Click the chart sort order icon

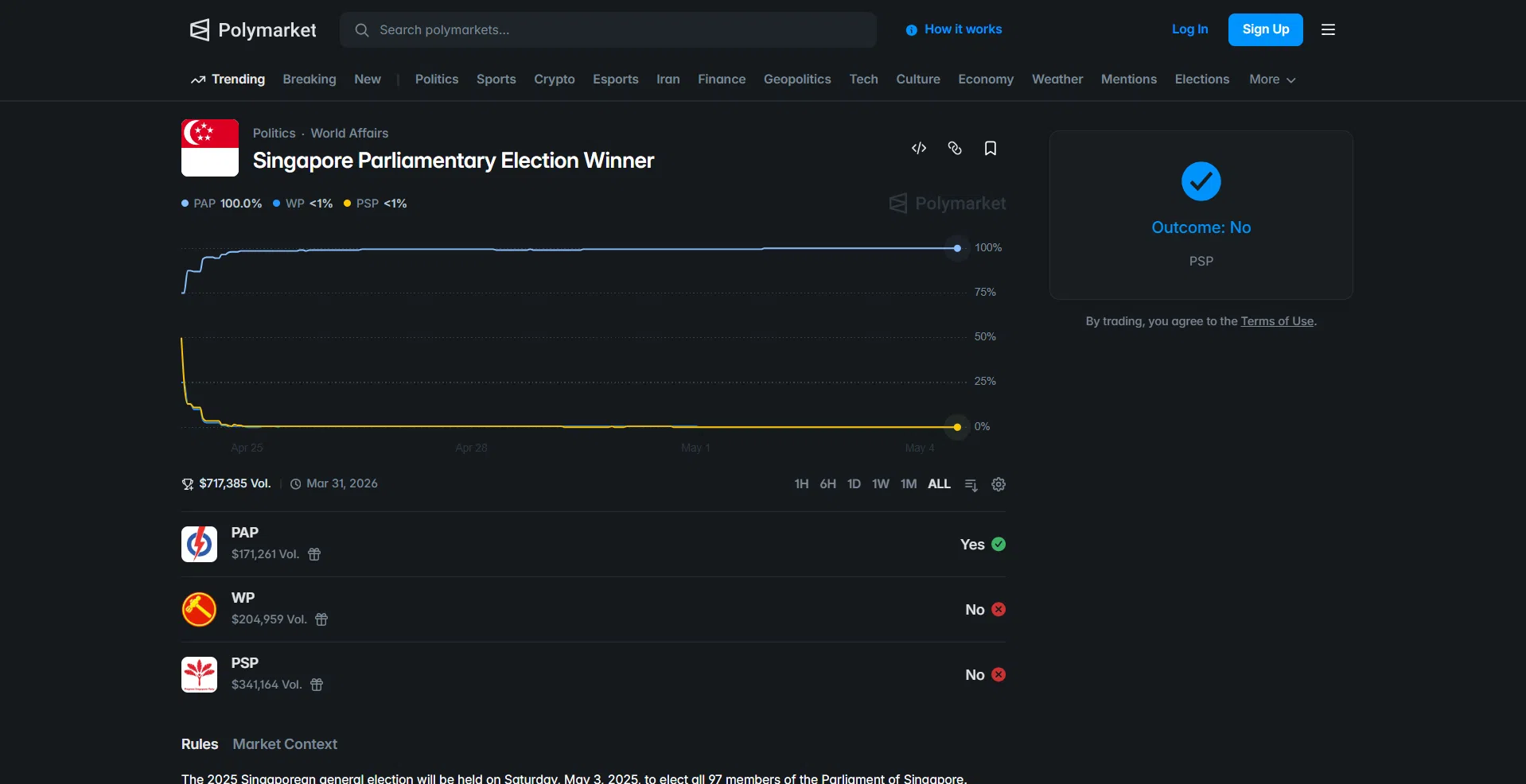[971, 484]
